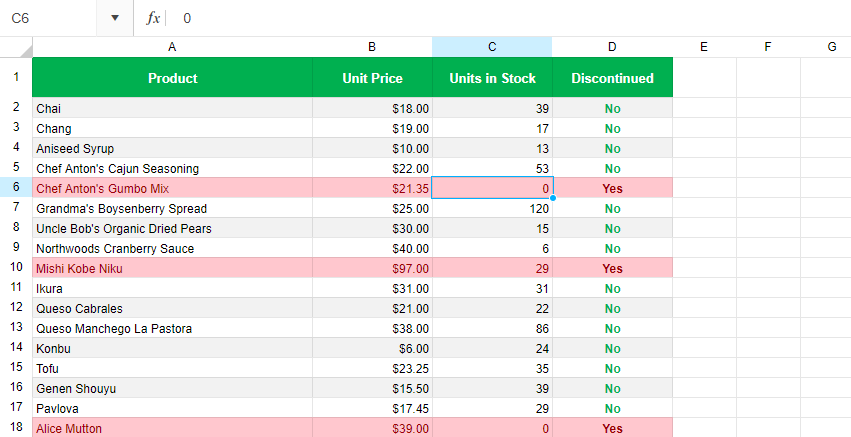
Task: Click the No cell for Tofu
Action: (x=612, y=369)
